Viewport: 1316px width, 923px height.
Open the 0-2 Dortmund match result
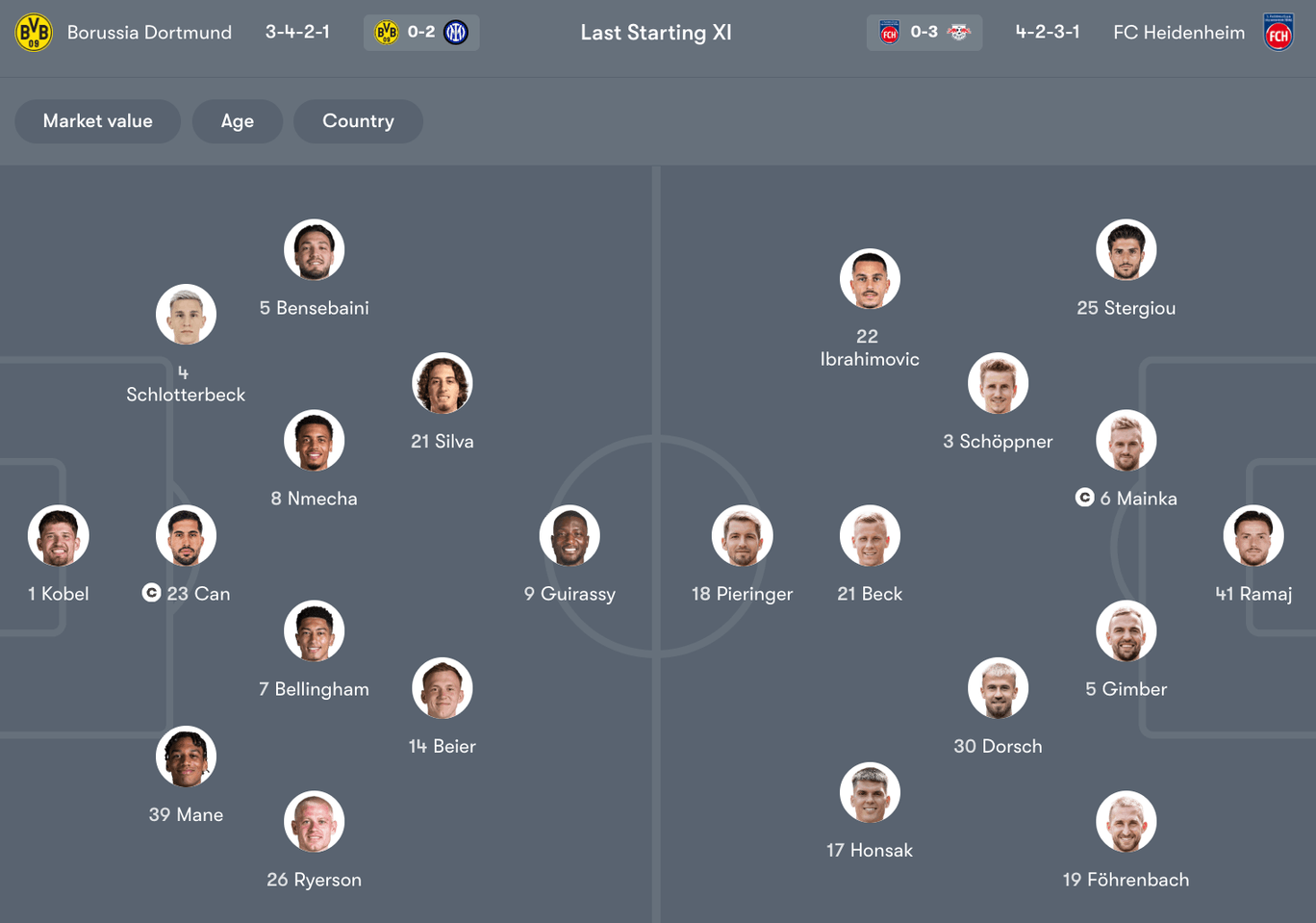click(x=421, y=32)
